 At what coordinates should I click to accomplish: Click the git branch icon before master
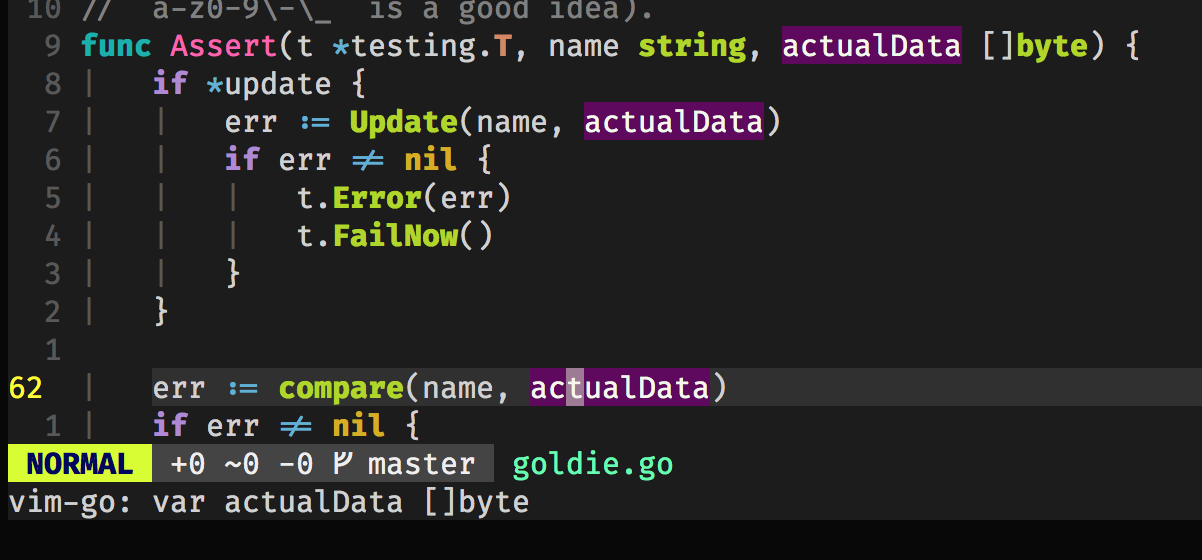[x=344, y=465]
